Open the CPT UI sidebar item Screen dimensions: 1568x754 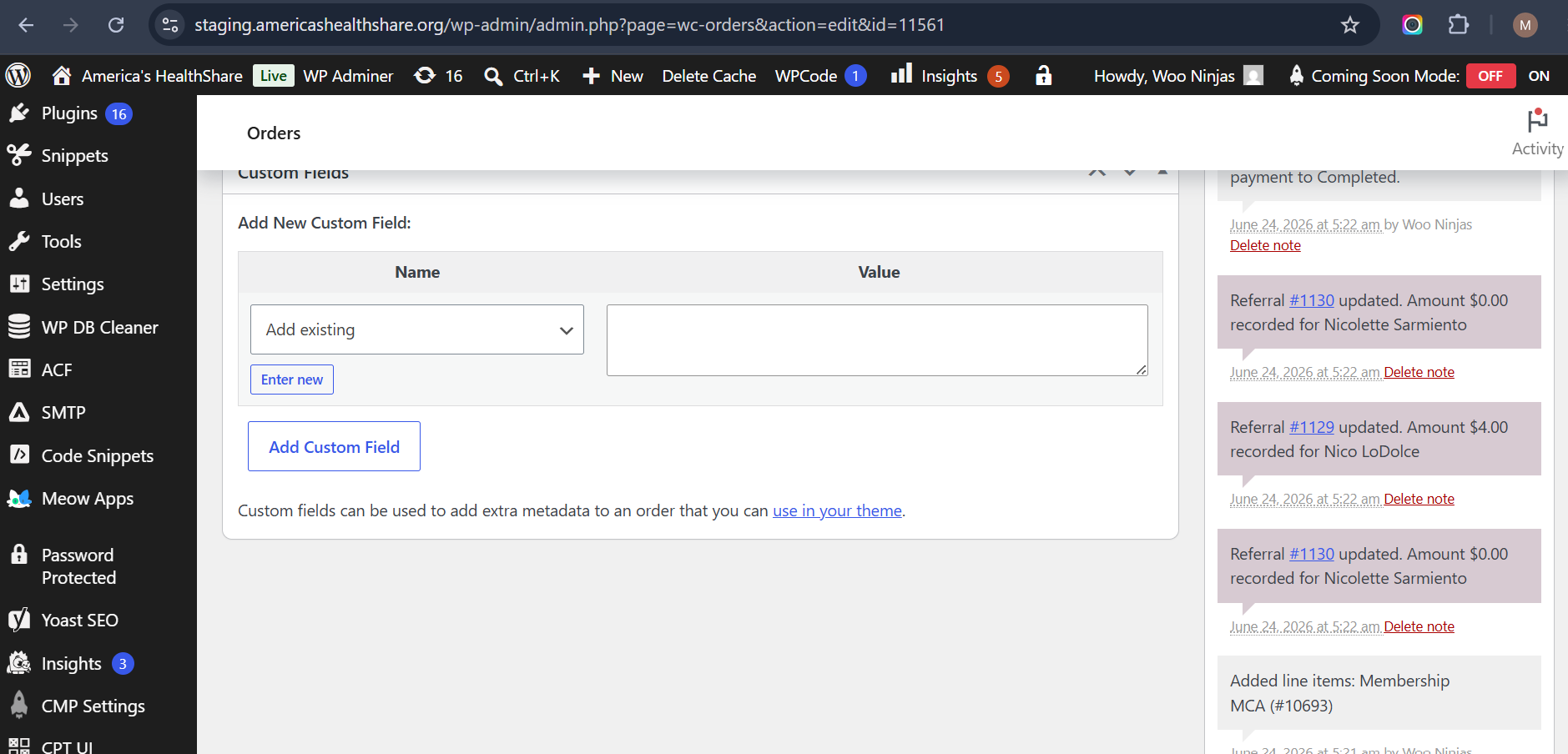(x=67, y=746)
